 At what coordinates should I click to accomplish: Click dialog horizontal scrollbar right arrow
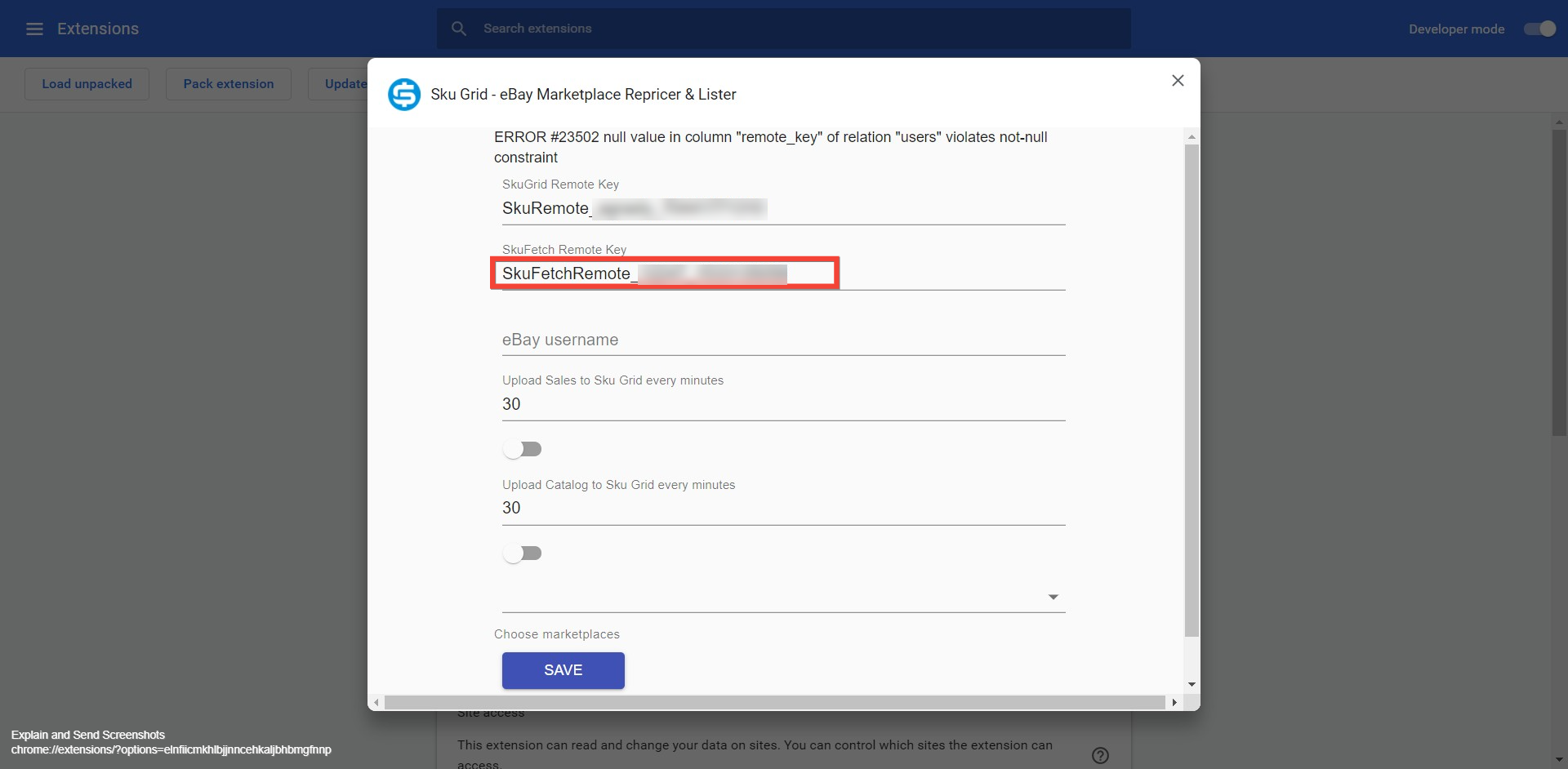[x=1174, y=702]
